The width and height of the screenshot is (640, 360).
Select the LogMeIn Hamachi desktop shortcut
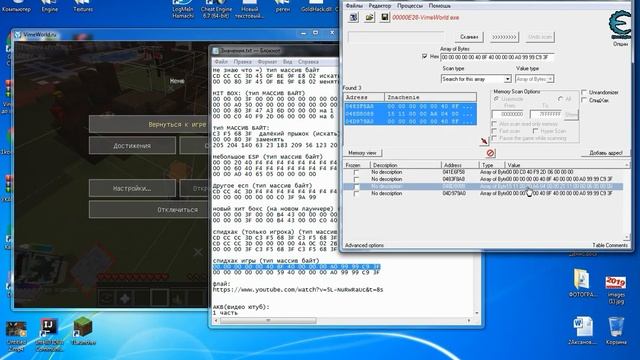coord(182,9)
